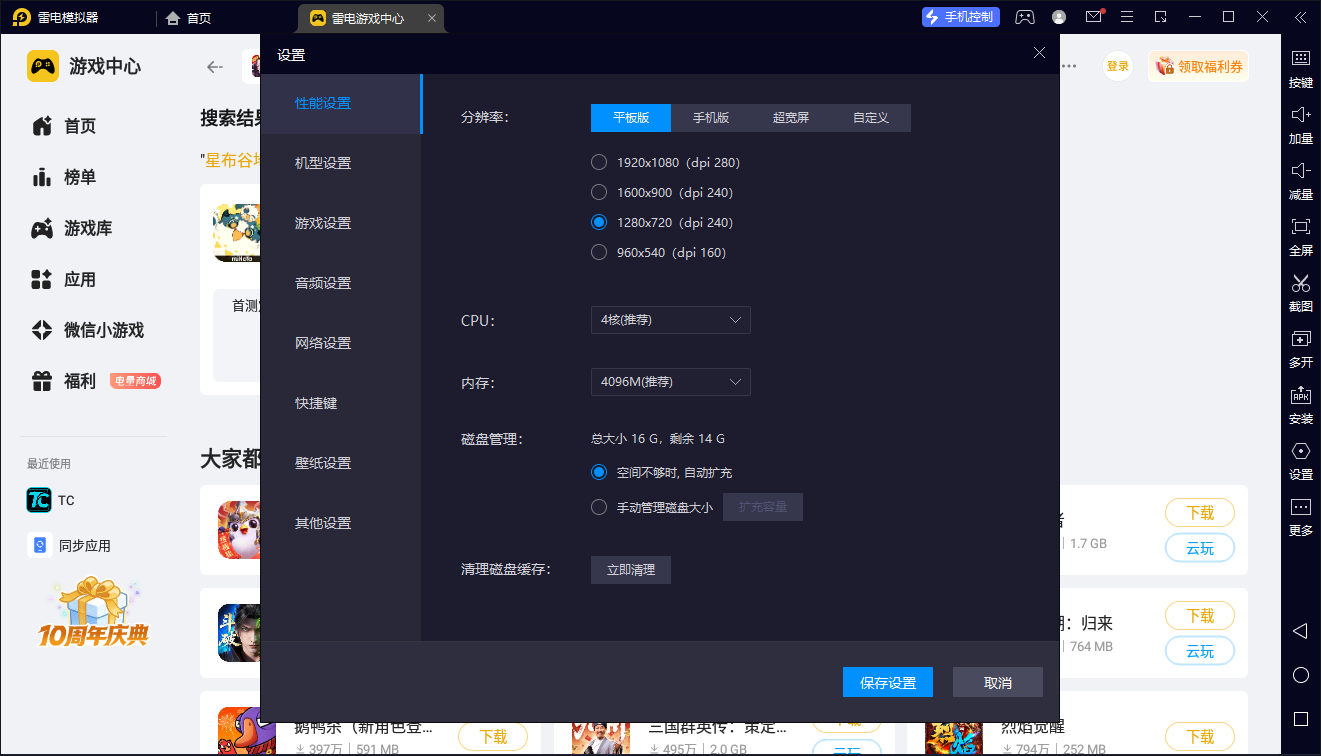Screen dimensions: 1321x756
Task: Click the 保存设置 button
Action: [888, 682]
